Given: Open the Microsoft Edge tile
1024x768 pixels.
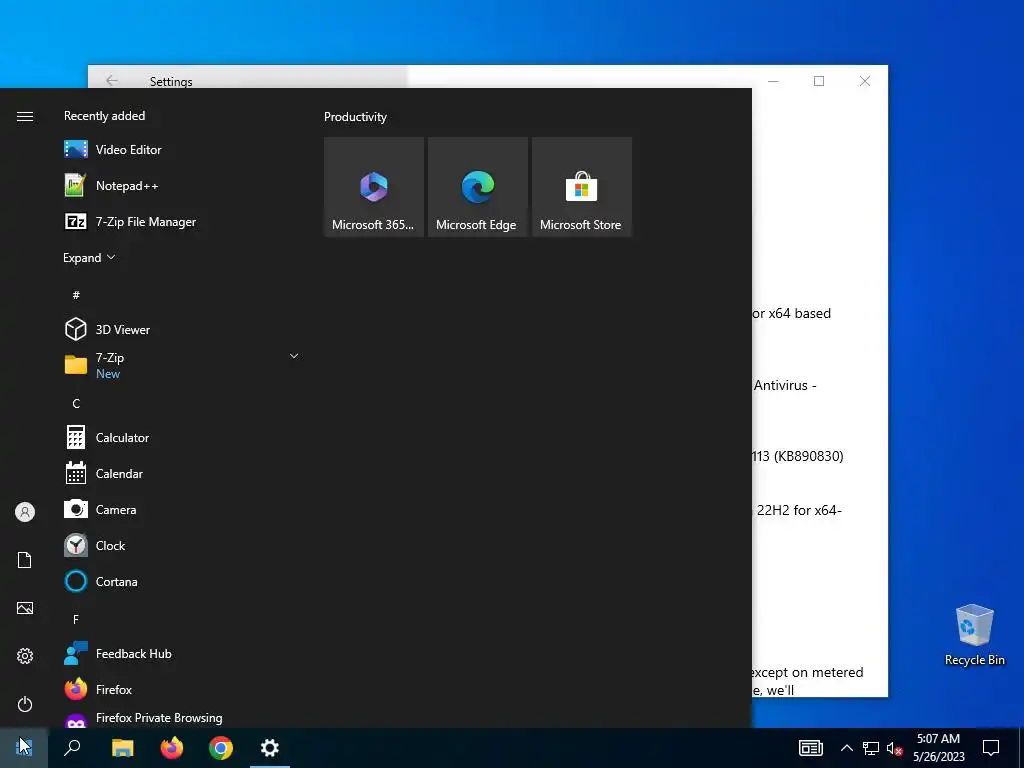Looking at the screenshot, I should click(x=477, y=187).
